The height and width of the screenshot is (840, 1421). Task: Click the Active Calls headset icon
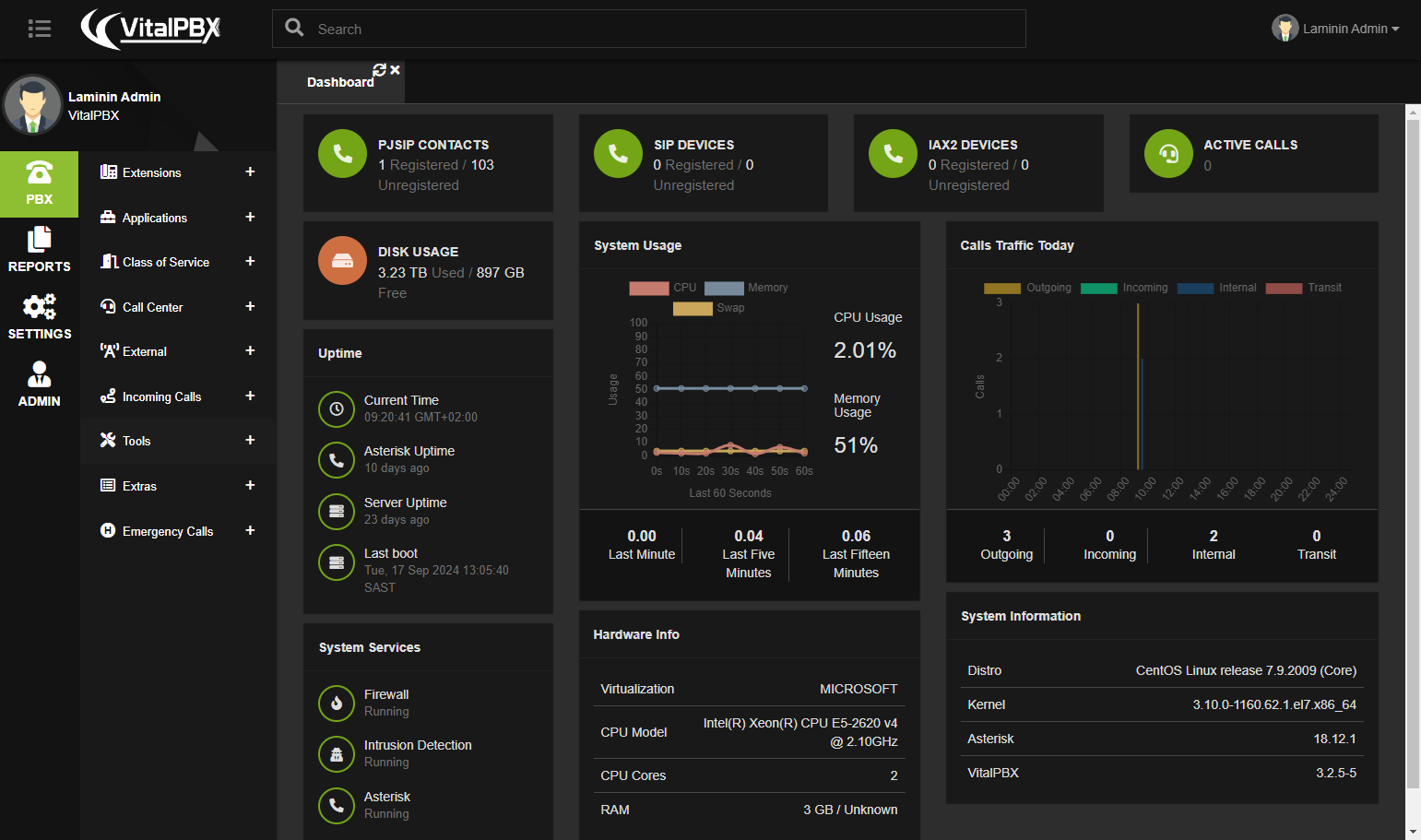[1168, 153]
